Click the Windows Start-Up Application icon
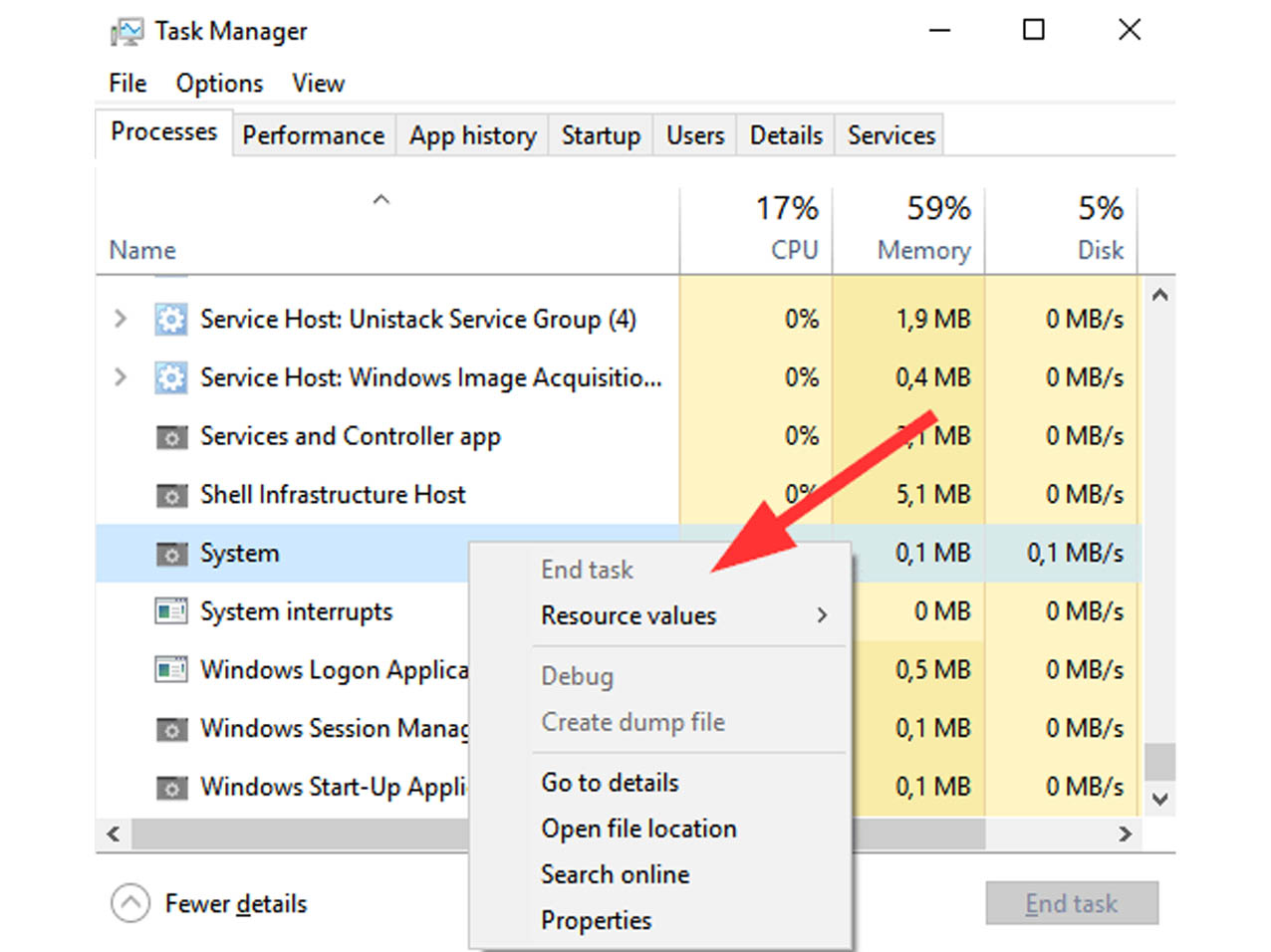Image resolution: width=1271 pixels, height=952 pixels. [171, 788]
